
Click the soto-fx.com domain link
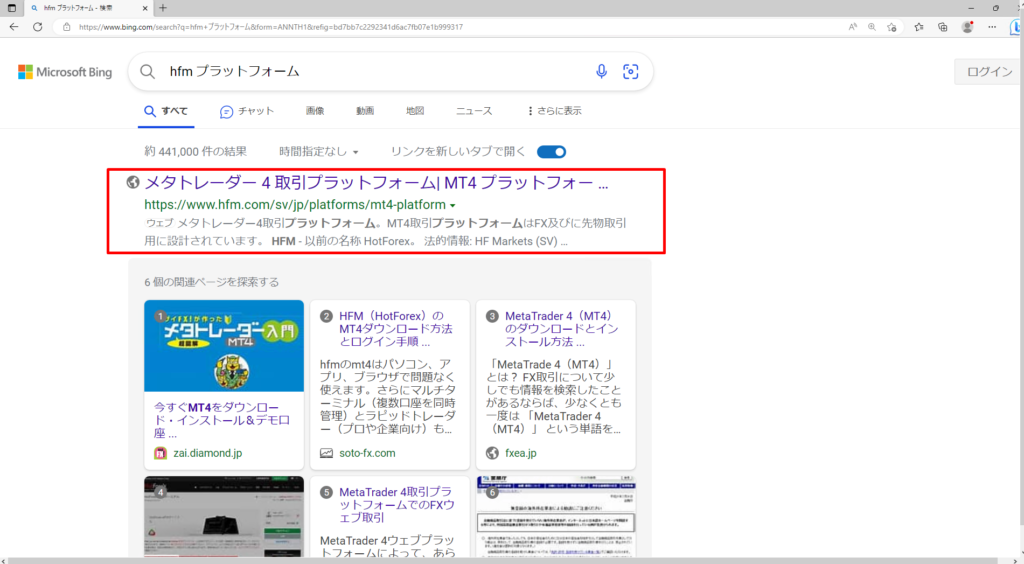click(x=367, y=453)
